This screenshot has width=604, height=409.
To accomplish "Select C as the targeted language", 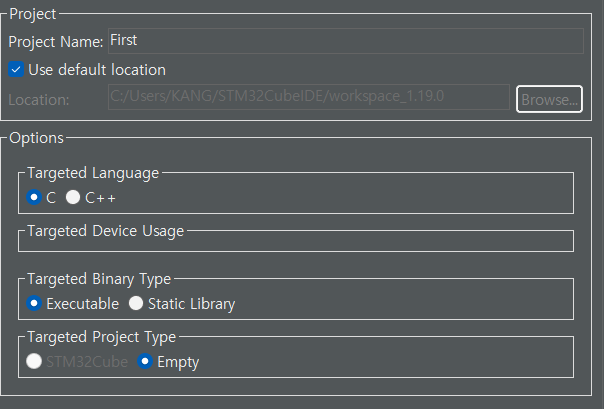I will pyautogui.click(x=34, y=197).
